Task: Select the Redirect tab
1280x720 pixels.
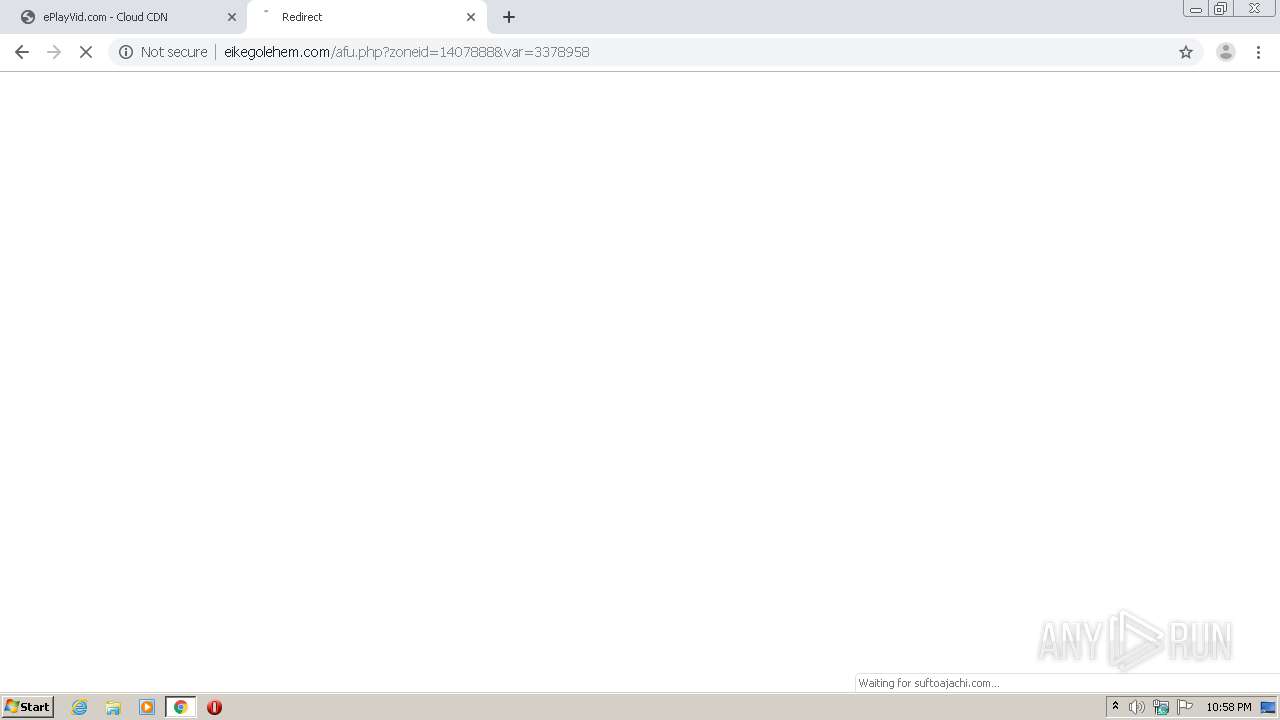Action: point(366,17)
